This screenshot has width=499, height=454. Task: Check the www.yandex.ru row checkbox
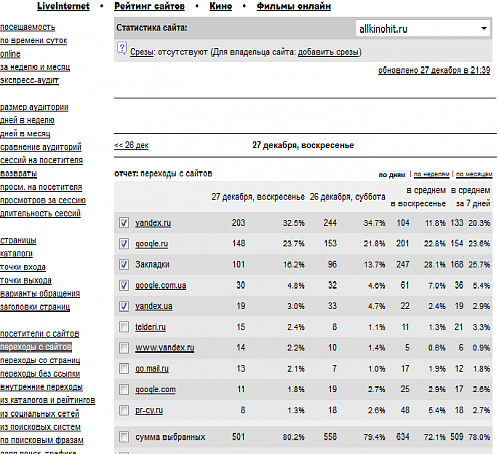[124, 348]
